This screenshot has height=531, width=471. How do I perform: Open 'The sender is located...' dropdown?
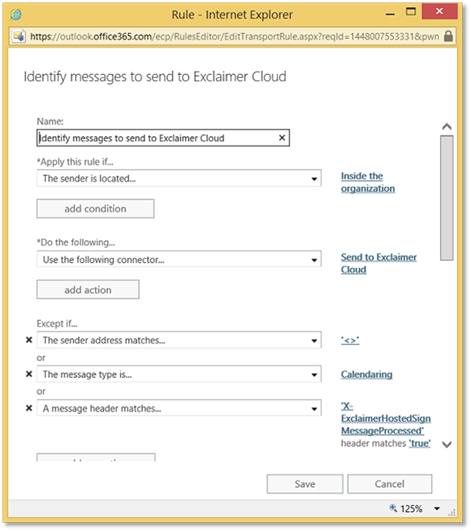point(179,178)
